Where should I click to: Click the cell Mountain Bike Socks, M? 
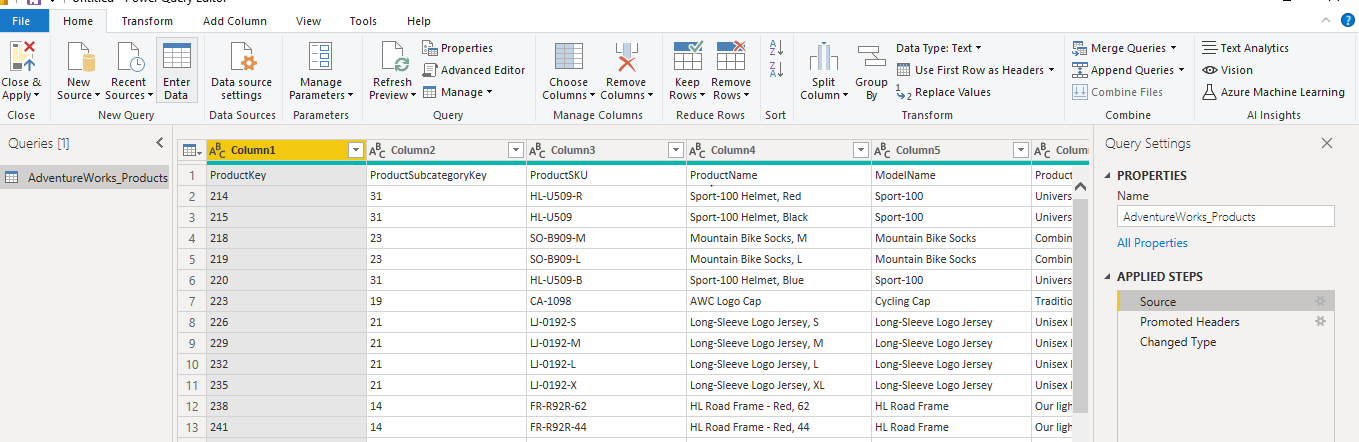pos(778,238)
